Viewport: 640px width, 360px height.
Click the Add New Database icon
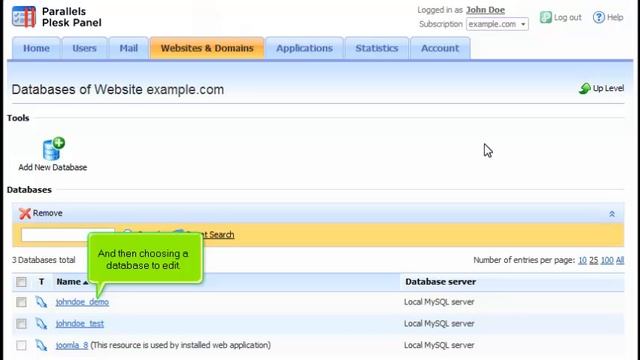53,149
